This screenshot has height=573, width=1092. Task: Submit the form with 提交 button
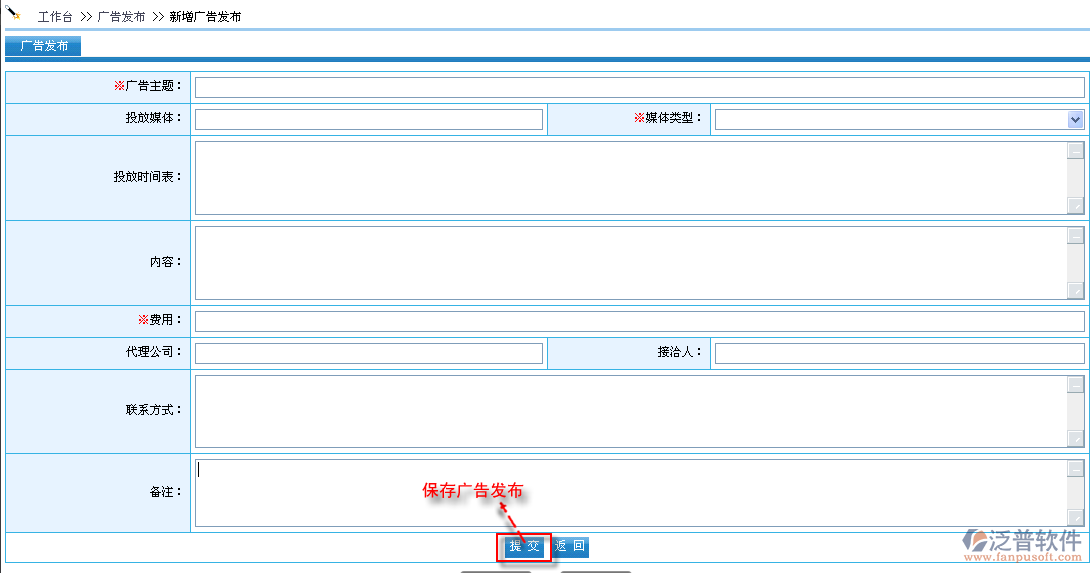(x=524, y=547)
